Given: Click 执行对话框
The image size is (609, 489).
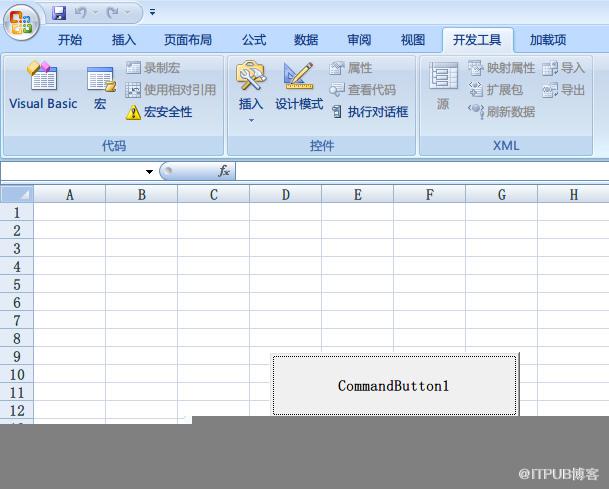Looking at the screenshot, I should [370, 112].
